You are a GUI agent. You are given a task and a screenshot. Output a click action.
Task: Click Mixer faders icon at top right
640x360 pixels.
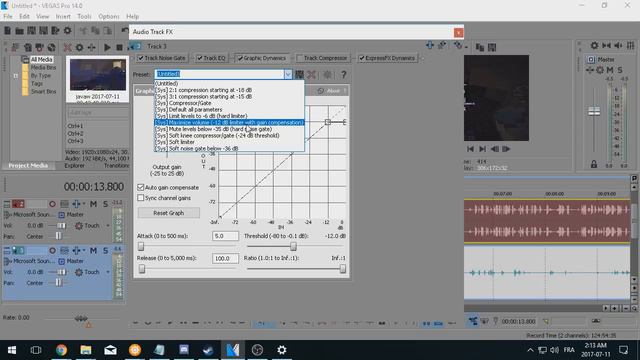click(631, 45)
